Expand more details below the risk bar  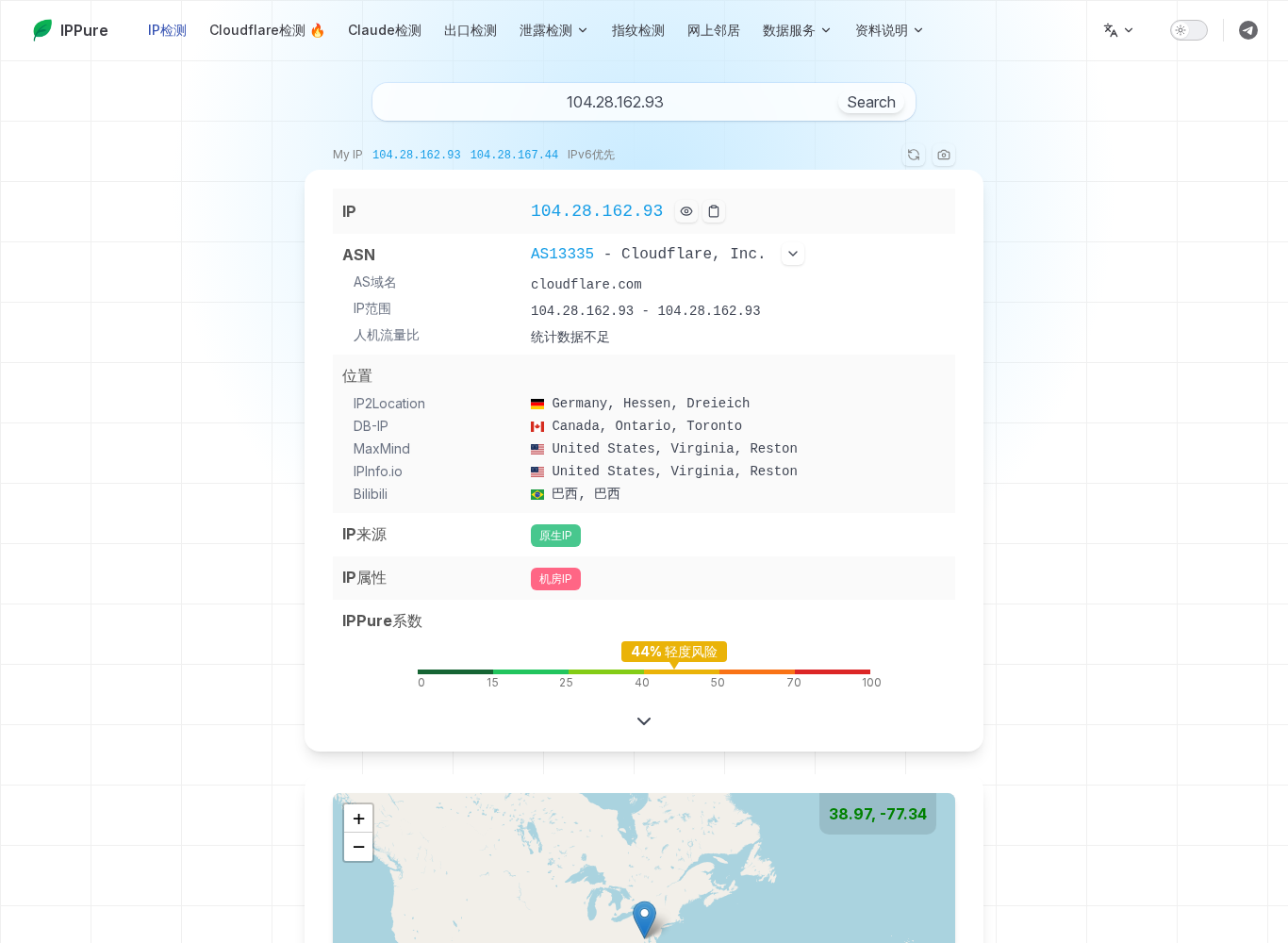click(x=644, y=721)
